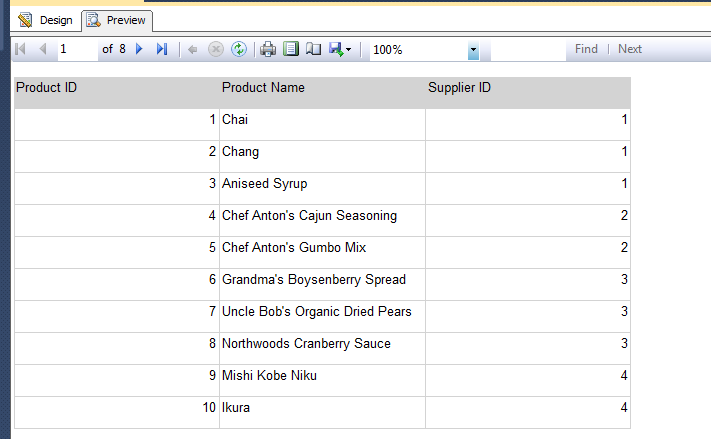Select the Preview tab
The width and height of the screenshot is (711, 439).
tap(117, 20)
